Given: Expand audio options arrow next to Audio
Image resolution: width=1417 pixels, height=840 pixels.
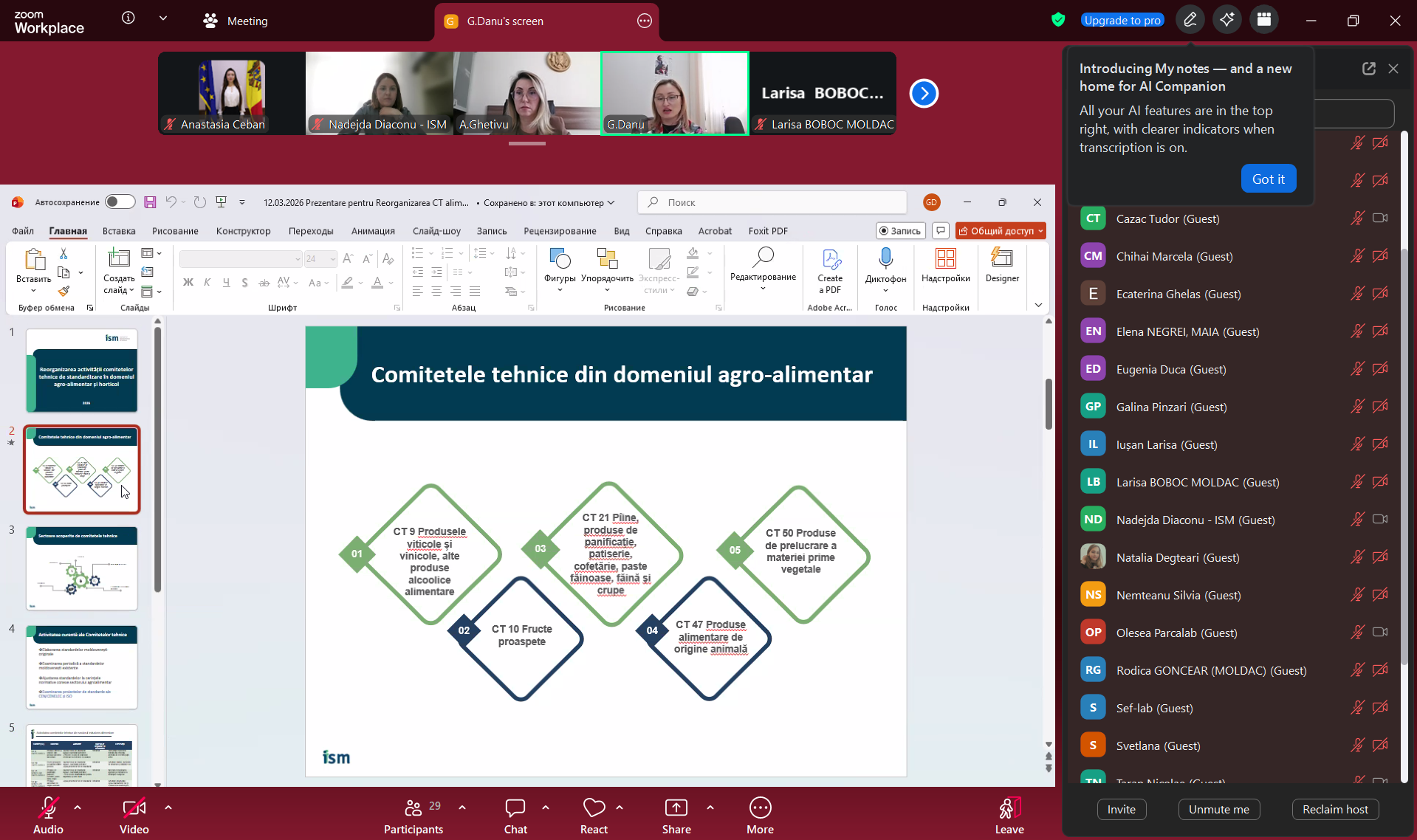Looking at the screenshot, I should click(x=78, y=808).
